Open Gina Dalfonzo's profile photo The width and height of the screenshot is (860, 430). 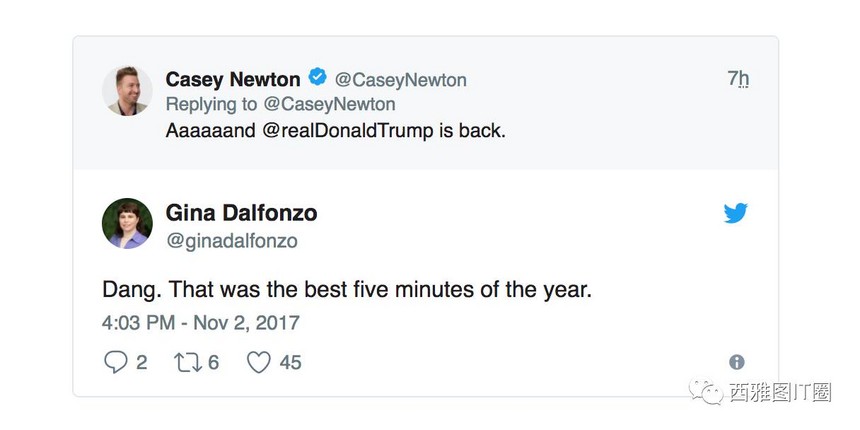[x=127, y=223]
